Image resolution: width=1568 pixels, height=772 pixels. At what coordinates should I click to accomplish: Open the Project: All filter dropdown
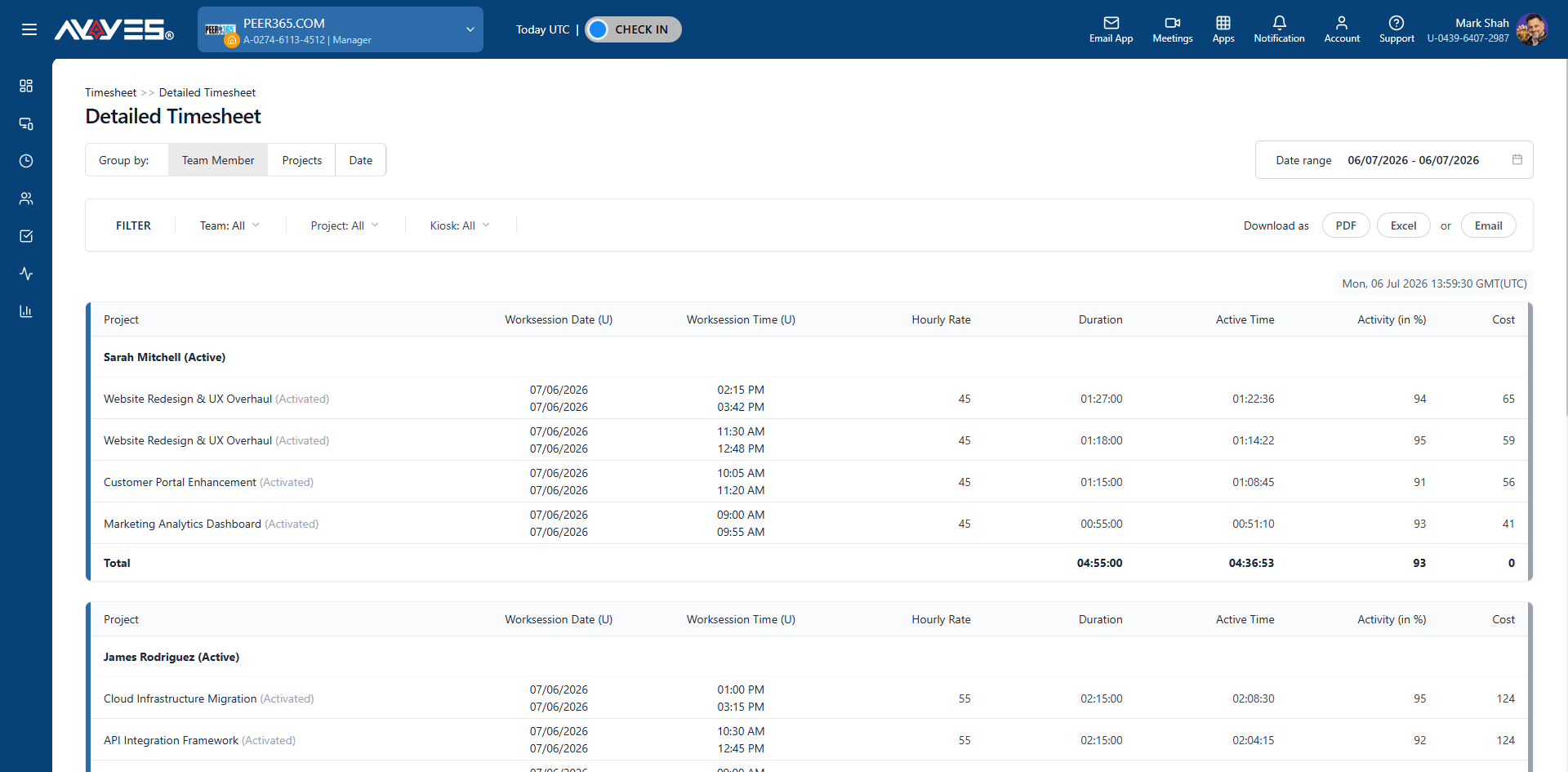tap(345, 225)
